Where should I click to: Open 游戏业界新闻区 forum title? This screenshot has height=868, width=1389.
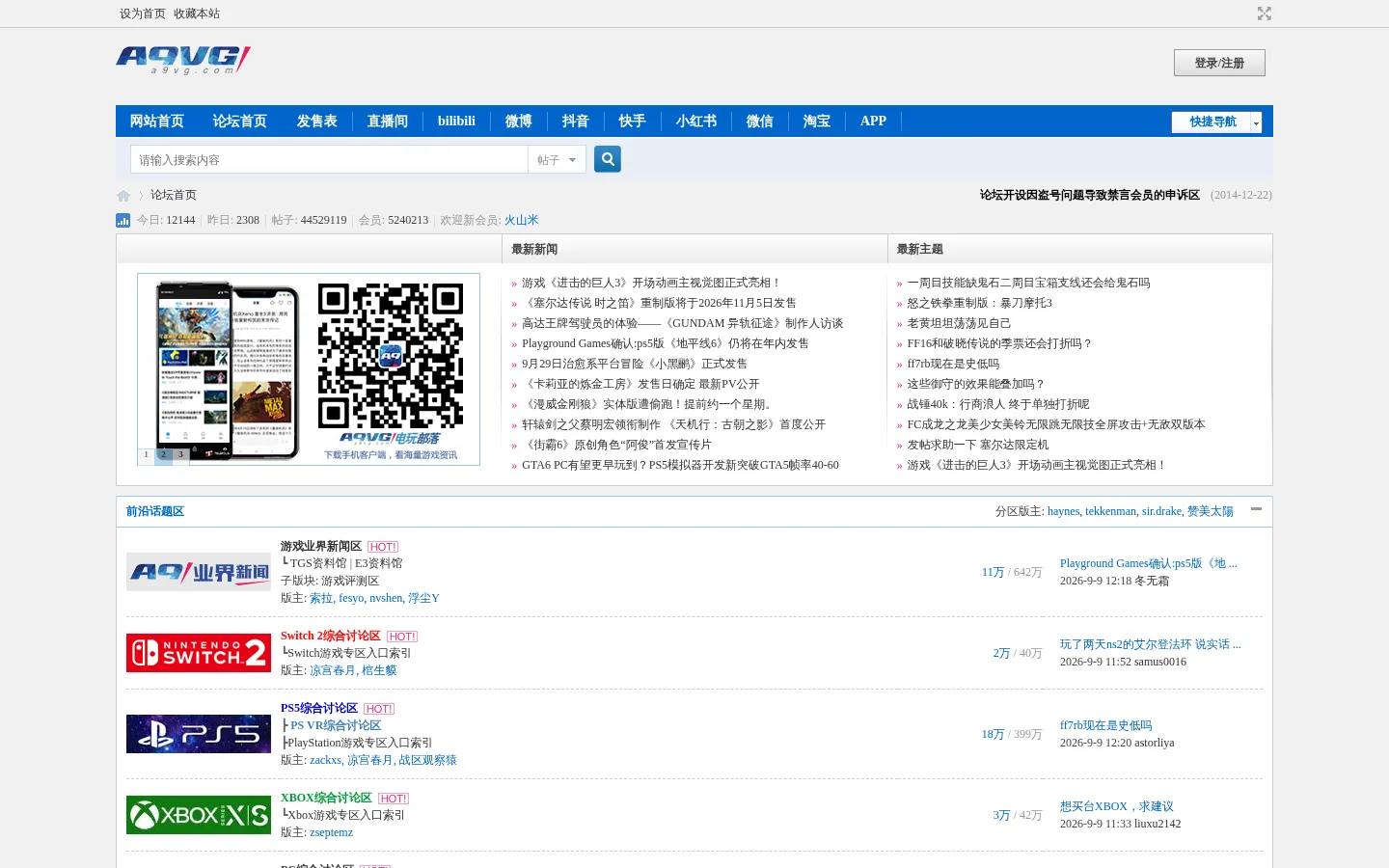click(x=321, y=547)
